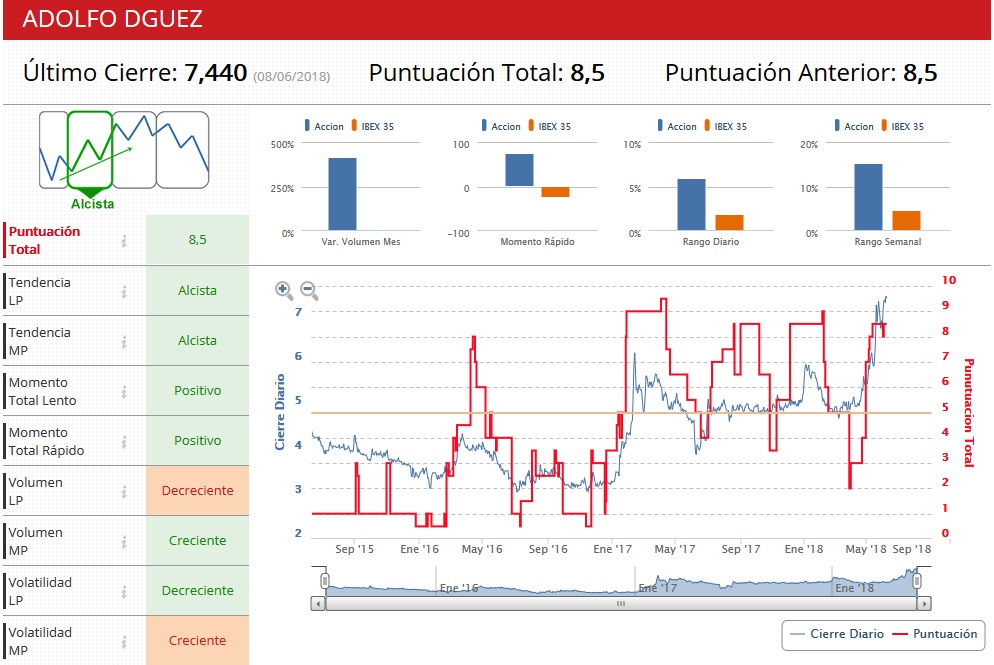Click the navigator scrollbar center grip
The width and height of the screenshot is (994, 665).
(x=621, y=604)
